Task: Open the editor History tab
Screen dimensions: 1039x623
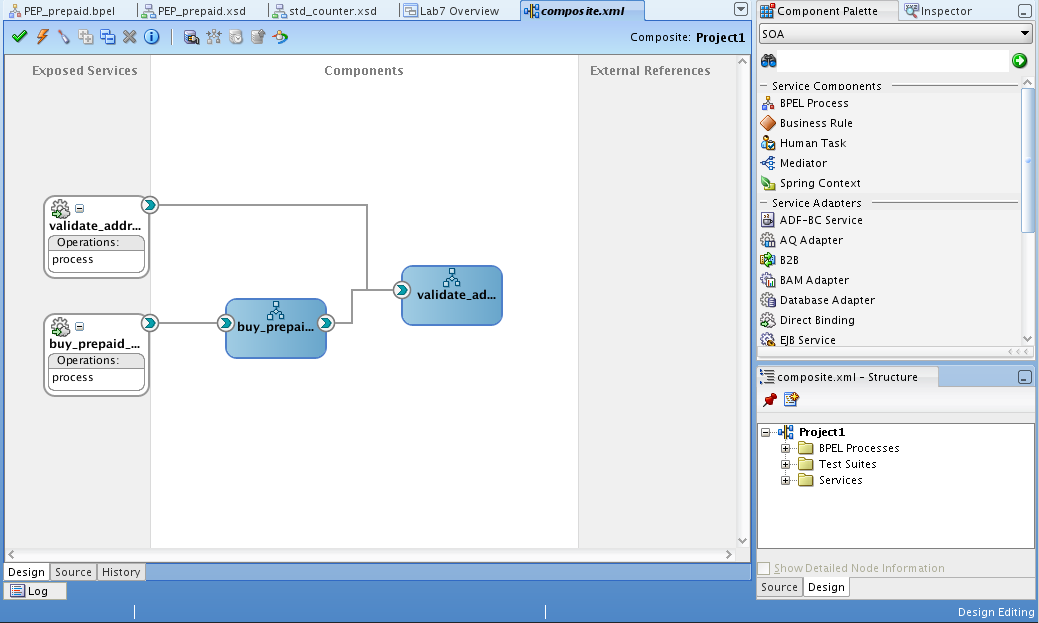Action: click(x=121, y=572)
